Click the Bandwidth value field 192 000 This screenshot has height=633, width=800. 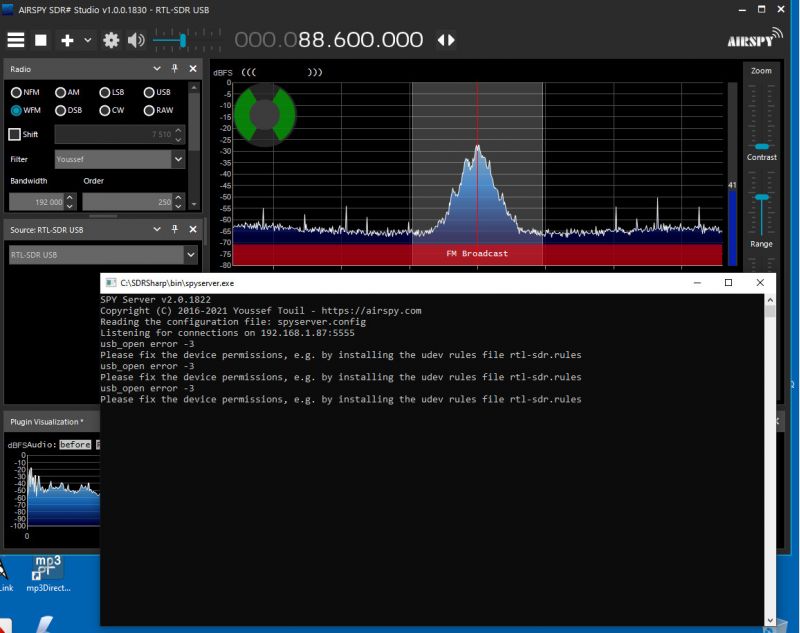[x=37, y=202]
